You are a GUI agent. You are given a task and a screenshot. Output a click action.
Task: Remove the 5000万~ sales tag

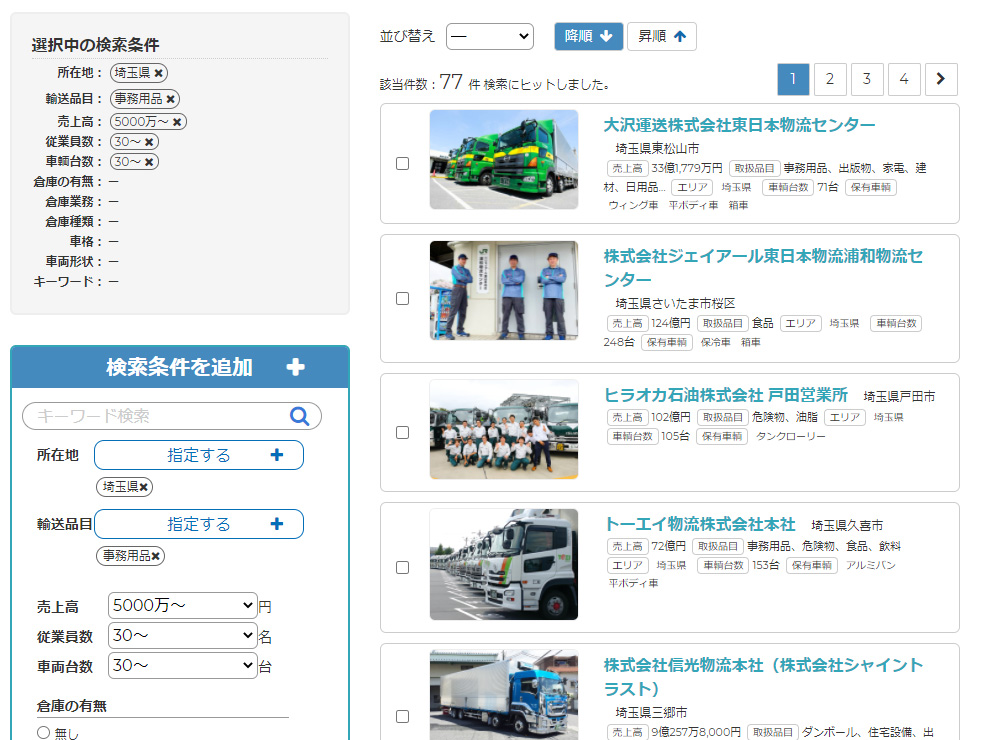click(x=178, y=122)
